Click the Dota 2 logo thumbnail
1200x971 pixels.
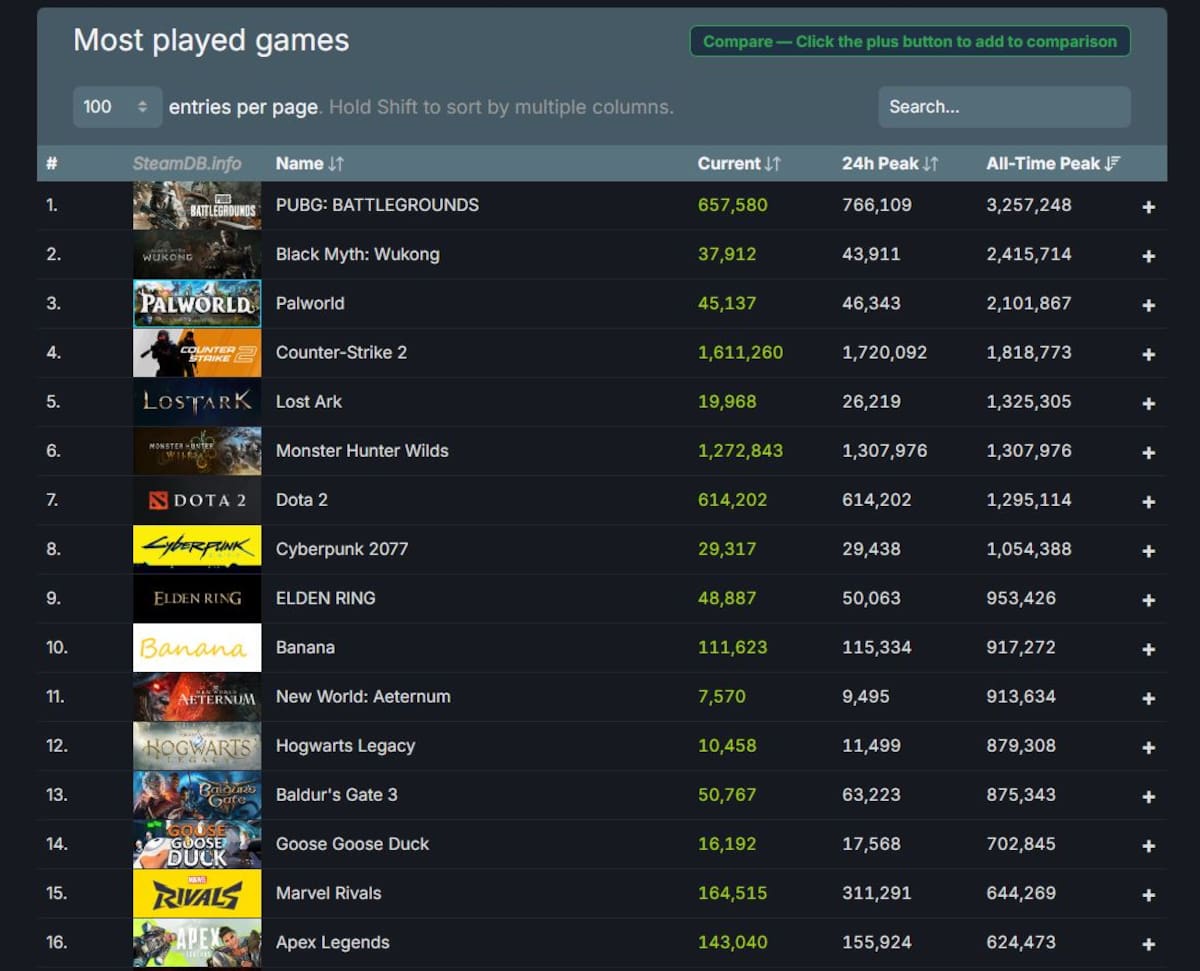pyautogui.click(x=197, y=500)
